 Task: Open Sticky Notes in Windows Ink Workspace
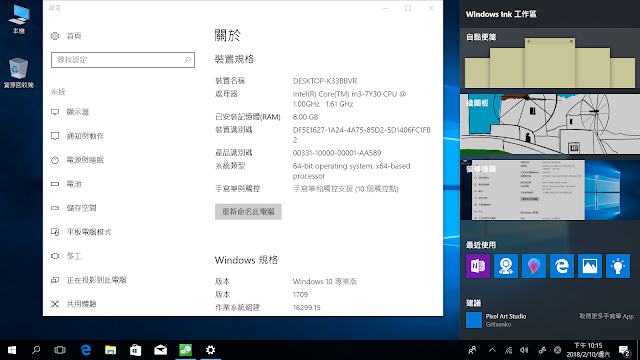pyautogui.click(x=550, y=58)
